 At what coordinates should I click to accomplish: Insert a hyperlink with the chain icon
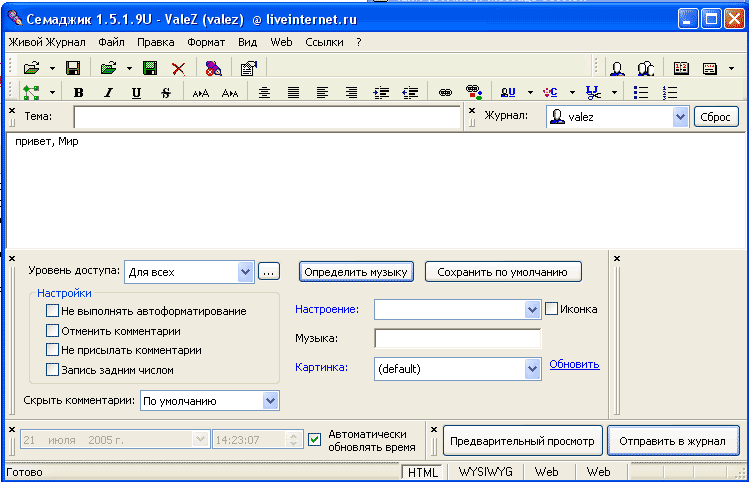tap(445, 92)
